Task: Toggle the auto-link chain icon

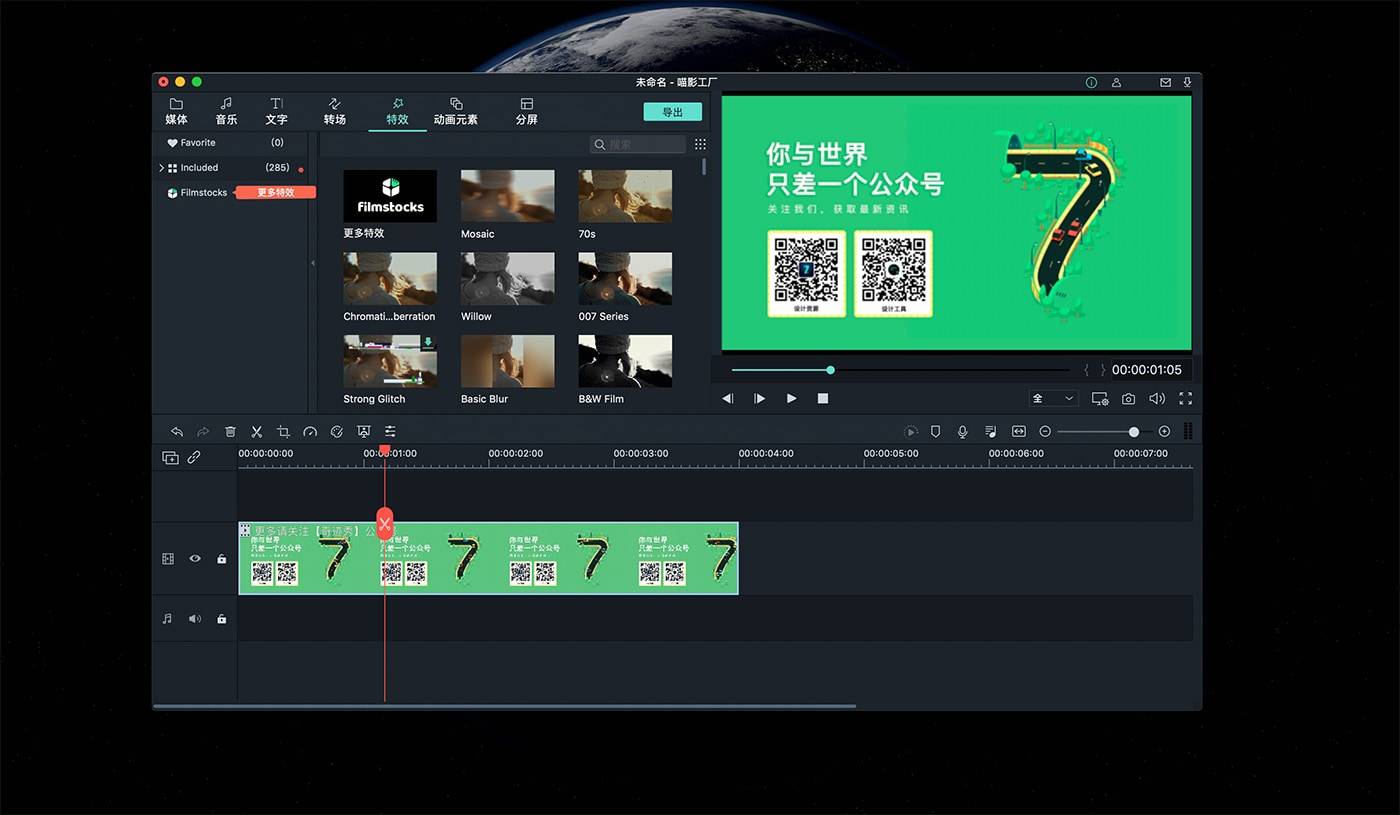Action: click(x=194, y=457)
